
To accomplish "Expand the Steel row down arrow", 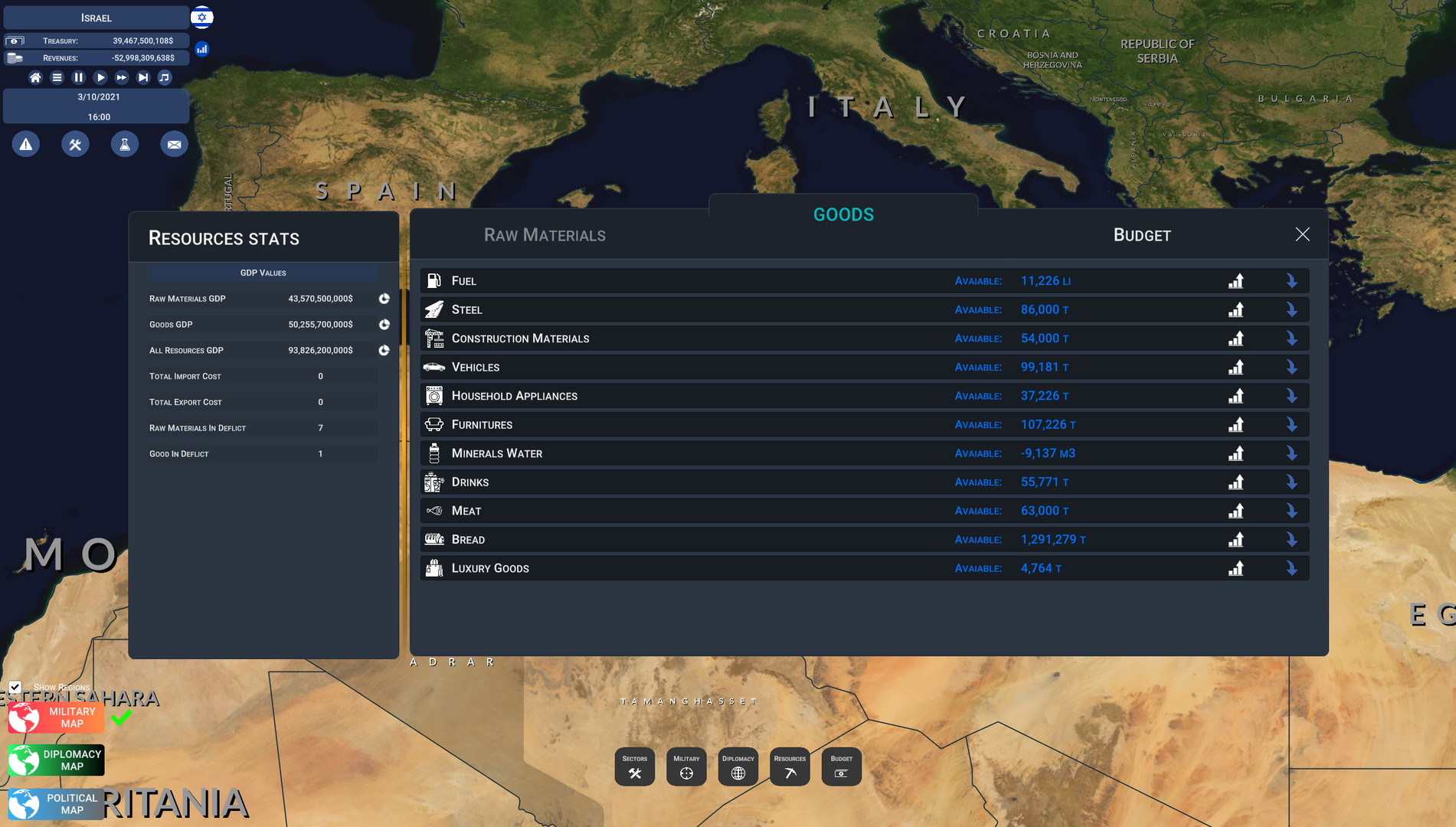I will point(1291,310).
